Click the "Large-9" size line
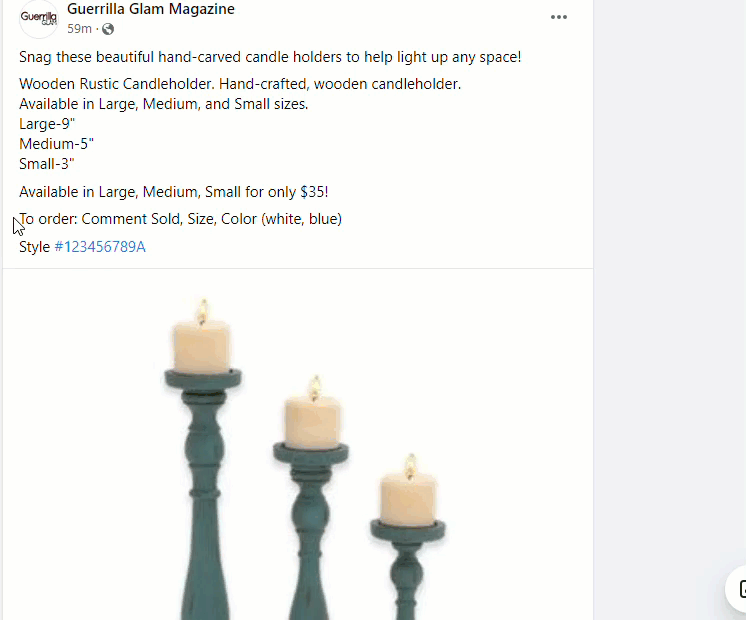746x620 pixels. (47, 124)
